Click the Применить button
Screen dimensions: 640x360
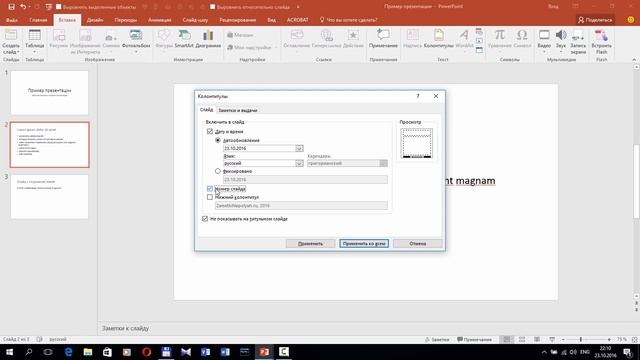tap(310, 243)
